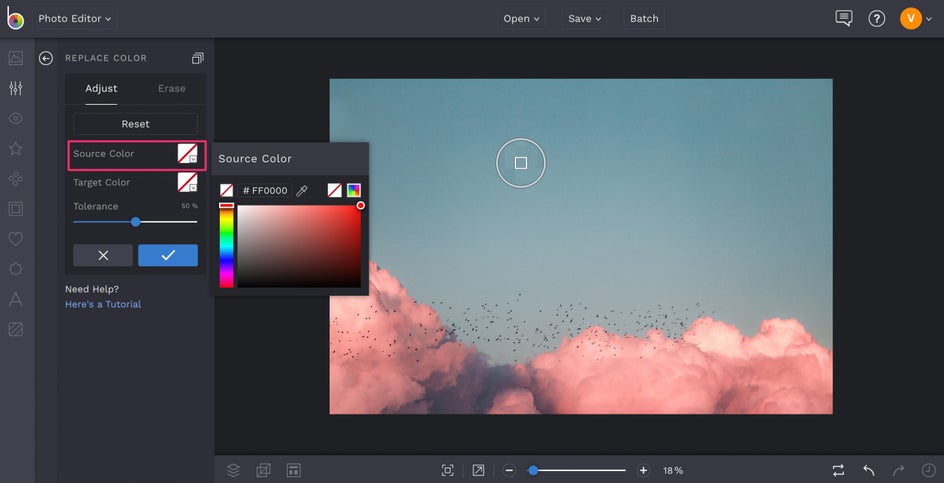Viewport: 944px width, 483px height.
Task: Click the Target Color swatch
Action: (x=187, y=182)
